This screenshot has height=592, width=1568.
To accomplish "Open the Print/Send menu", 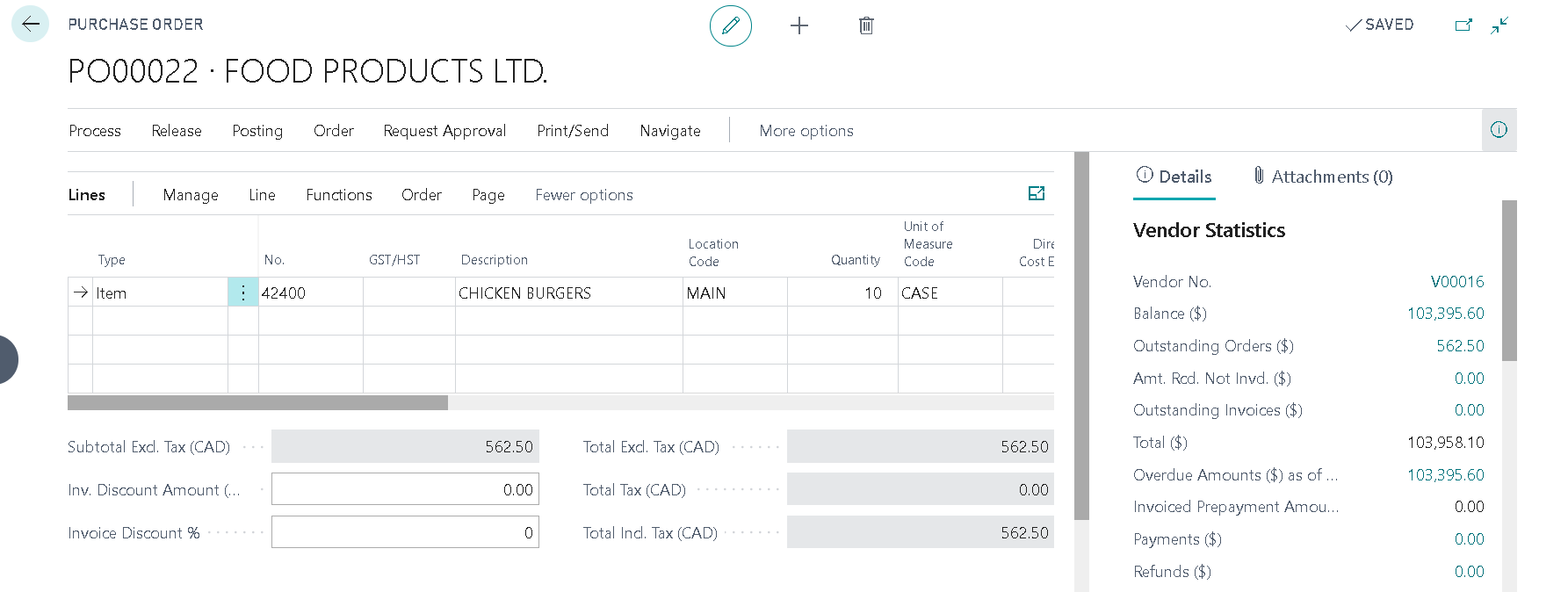I will (573, 131).
